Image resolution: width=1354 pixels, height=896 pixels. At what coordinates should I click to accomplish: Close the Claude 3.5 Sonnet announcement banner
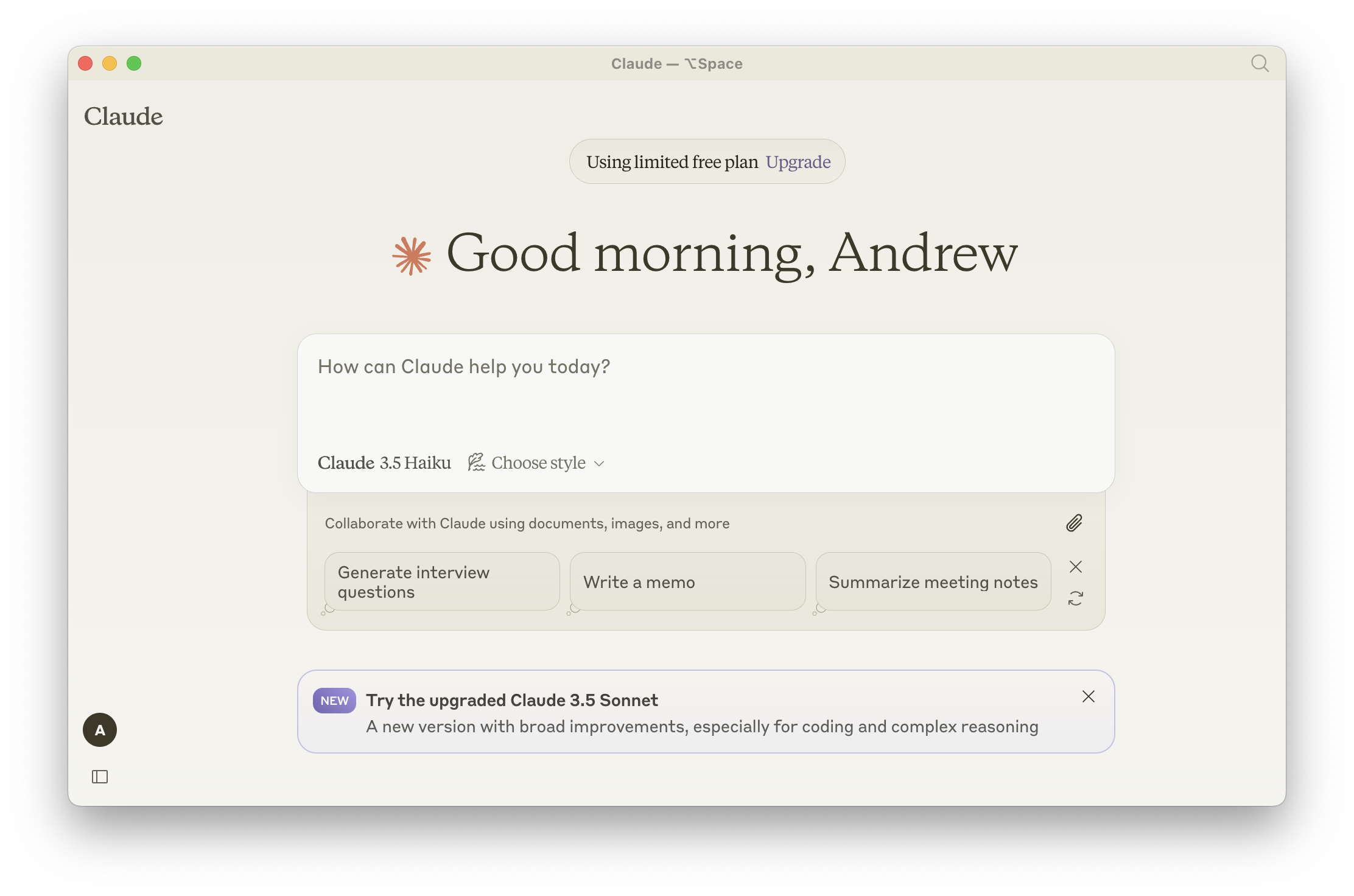point(1089,696)
